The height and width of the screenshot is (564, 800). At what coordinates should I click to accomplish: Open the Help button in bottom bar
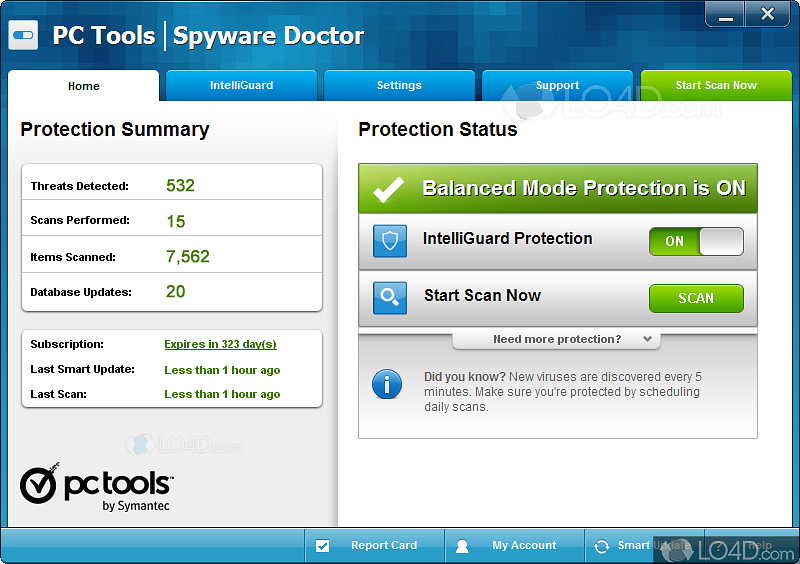[752, 546]
